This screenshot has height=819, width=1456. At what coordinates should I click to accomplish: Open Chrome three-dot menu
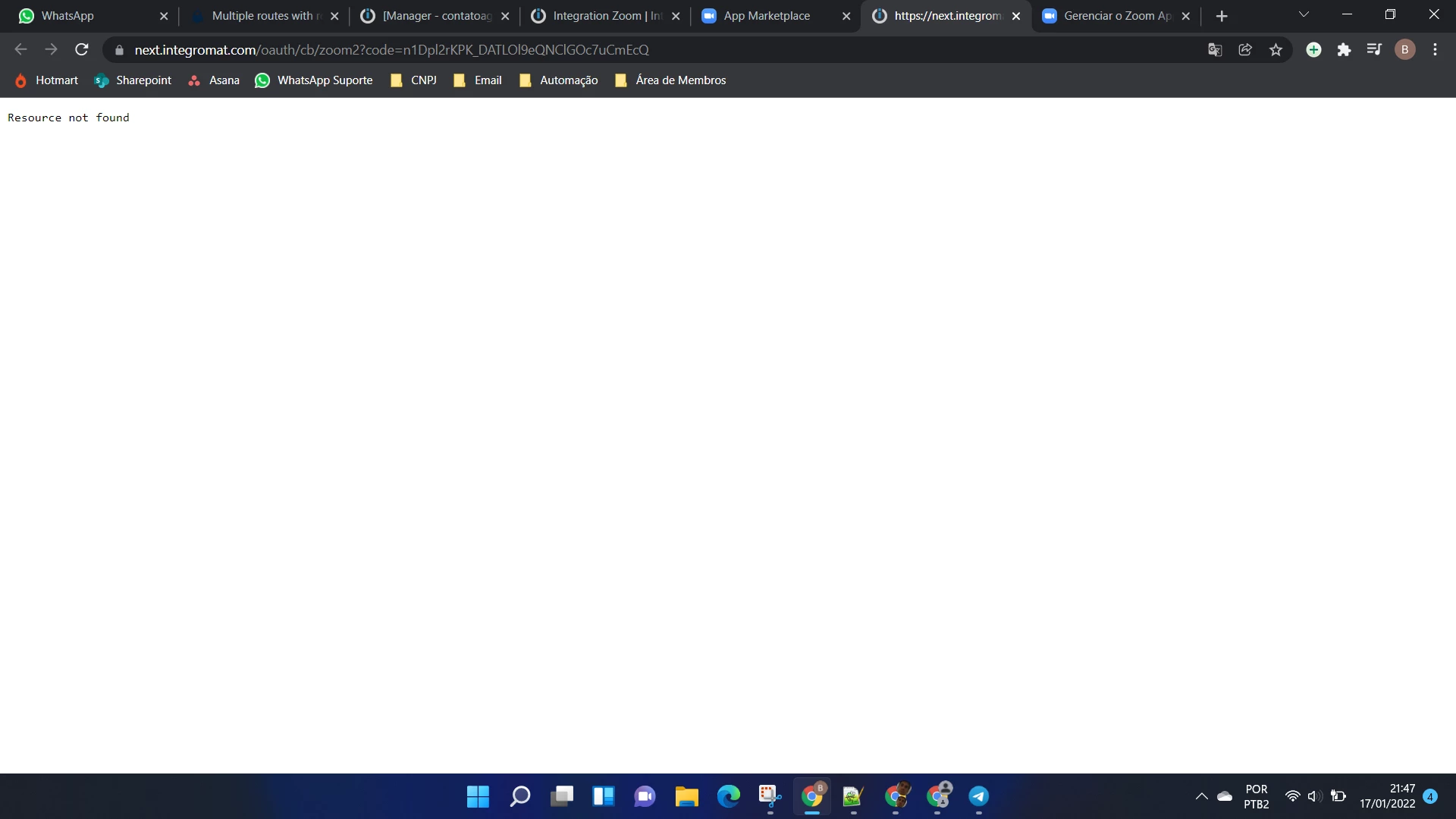[x=1435, y=50]
